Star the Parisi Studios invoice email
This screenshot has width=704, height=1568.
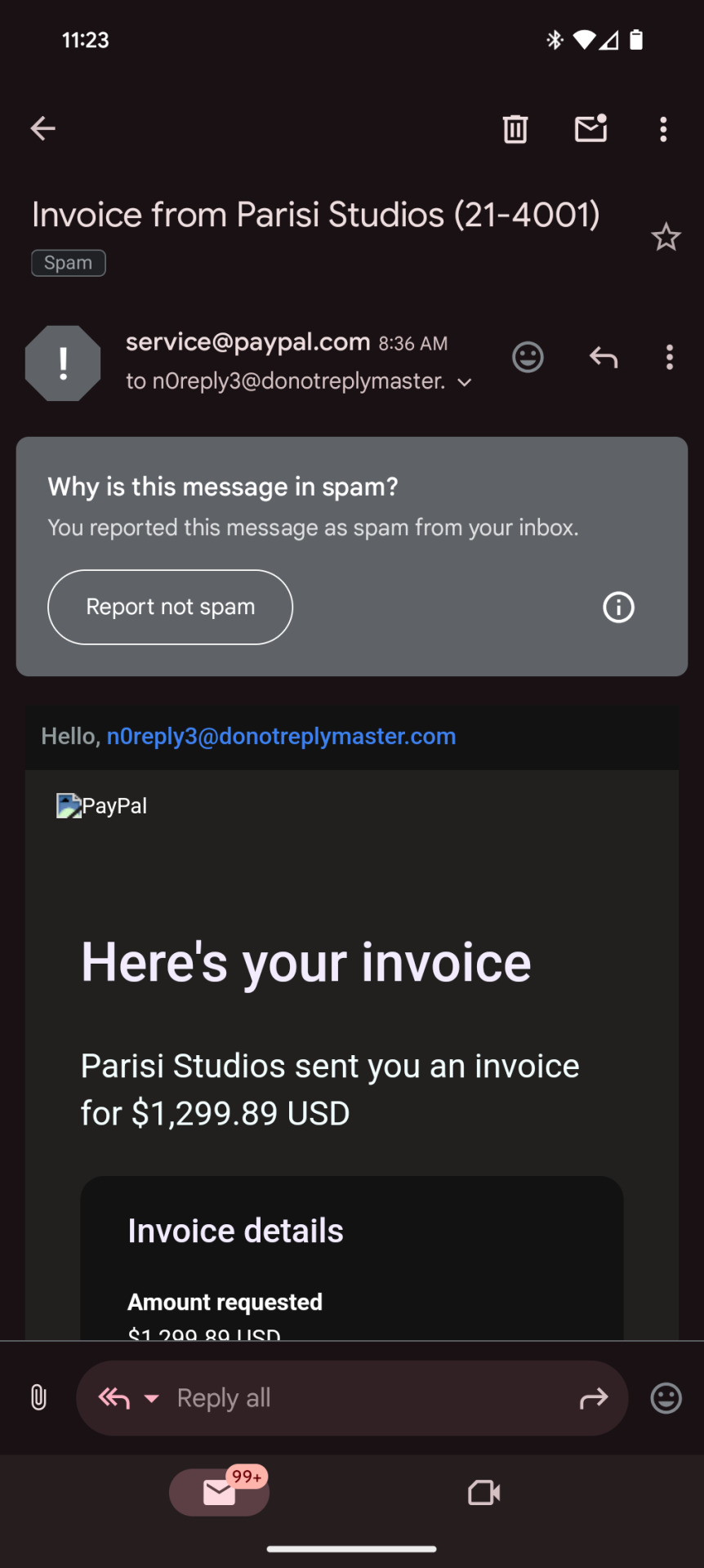coord(666,237)
